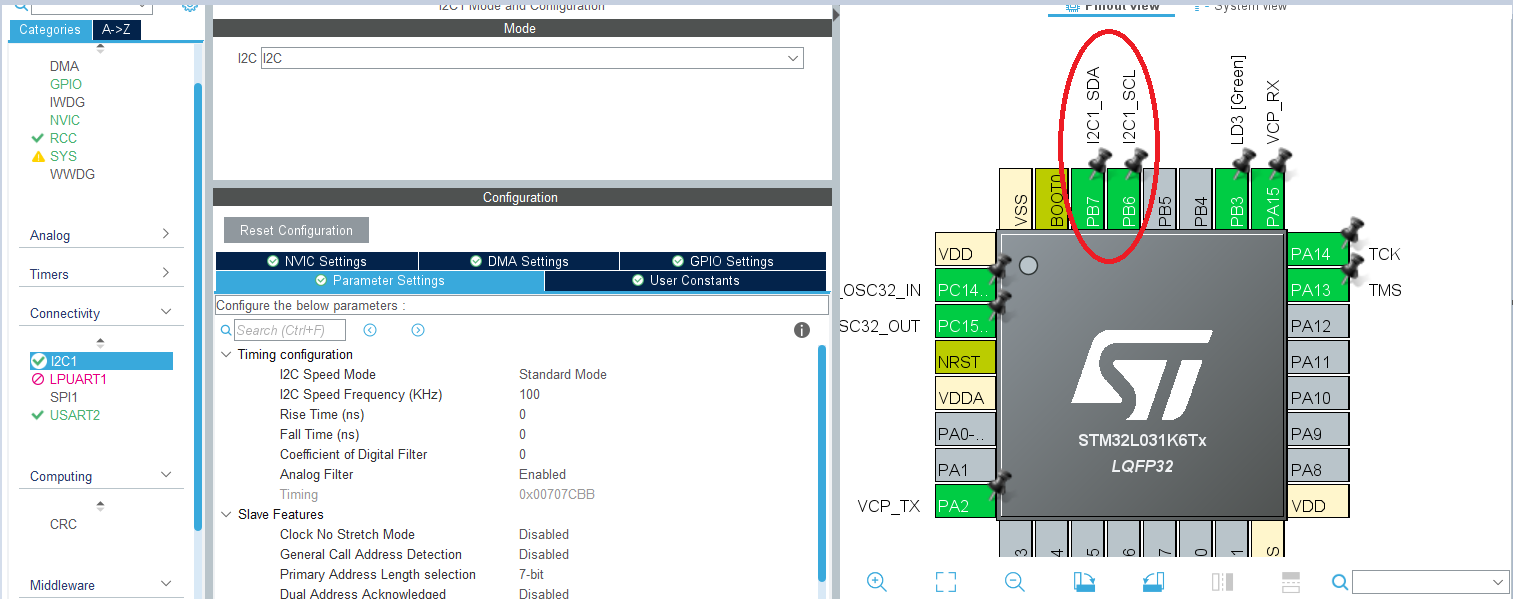The image size is (1513, 599).
Task: Open the I2C mode dropdown
Action: (532, 58)
